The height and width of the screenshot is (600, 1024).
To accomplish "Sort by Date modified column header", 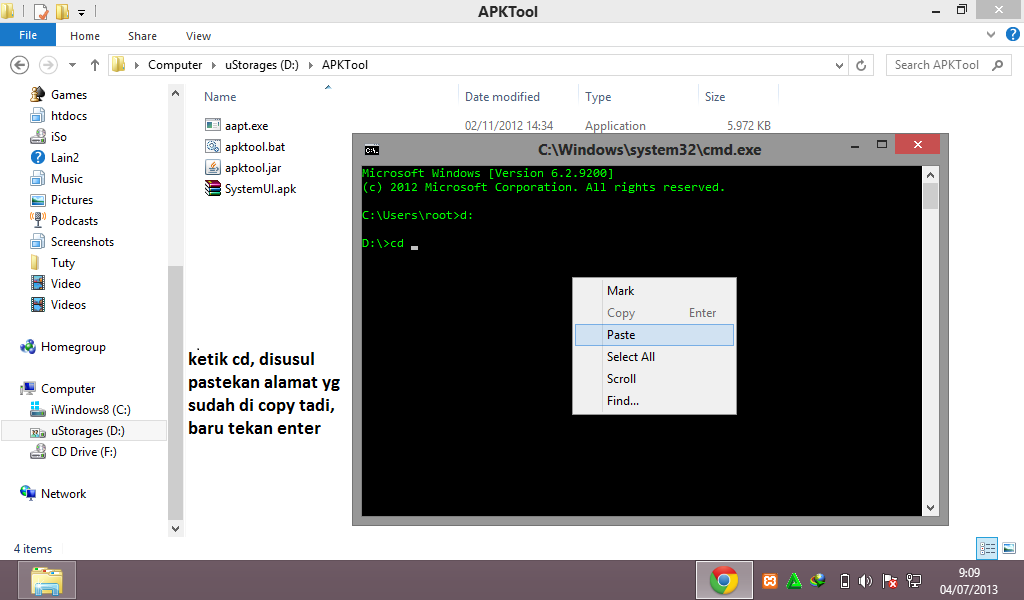I will 502,97.
